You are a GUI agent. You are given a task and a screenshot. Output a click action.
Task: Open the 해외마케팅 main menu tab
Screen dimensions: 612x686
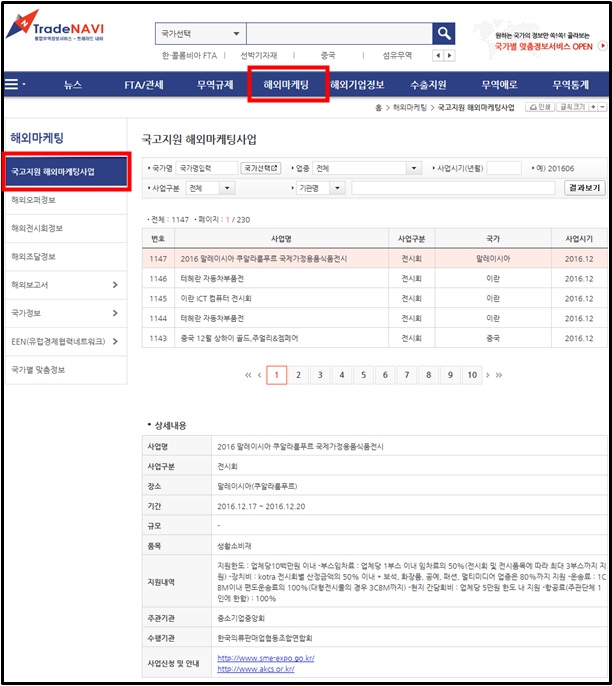(288, 85)
